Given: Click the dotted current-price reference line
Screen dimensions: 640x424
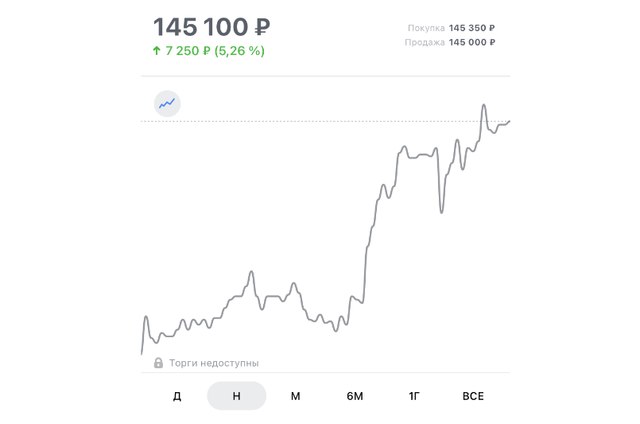Looking at the screenshot, I should click(310, 121).
